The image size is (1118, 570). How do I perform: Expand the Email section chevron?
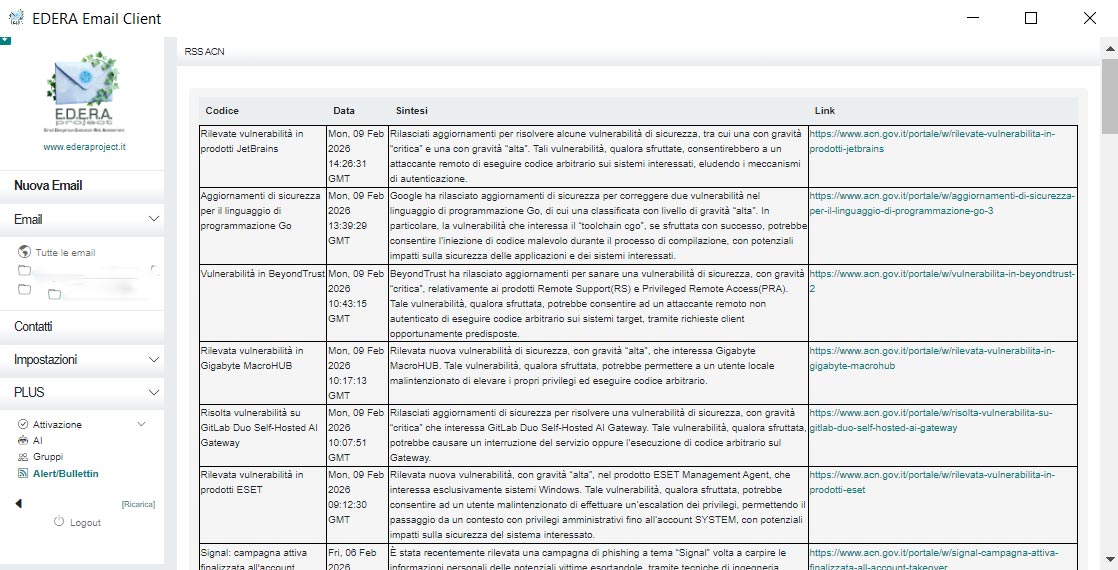click(153, 219)
